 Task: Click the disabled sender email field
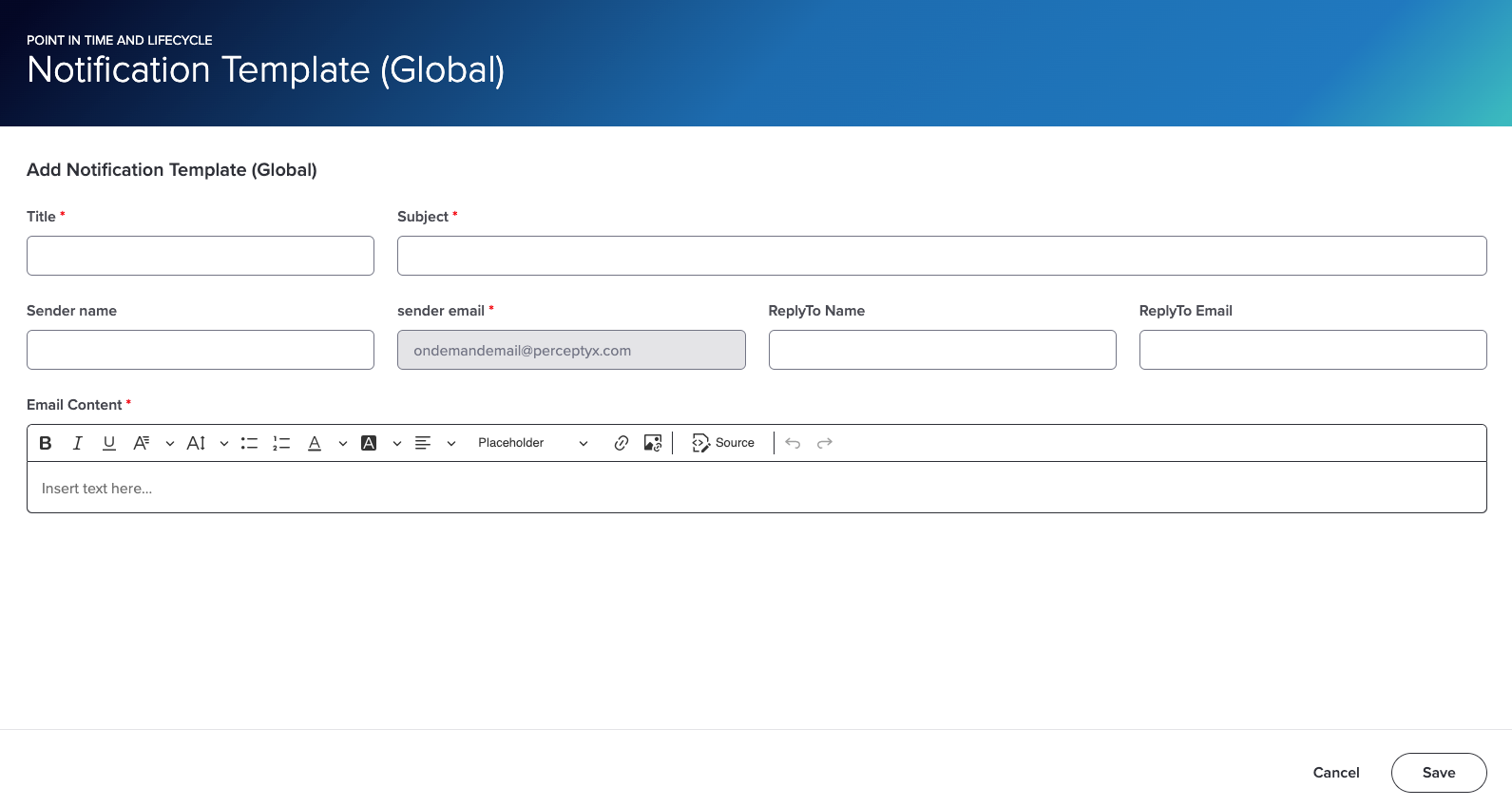pos(571,350)
